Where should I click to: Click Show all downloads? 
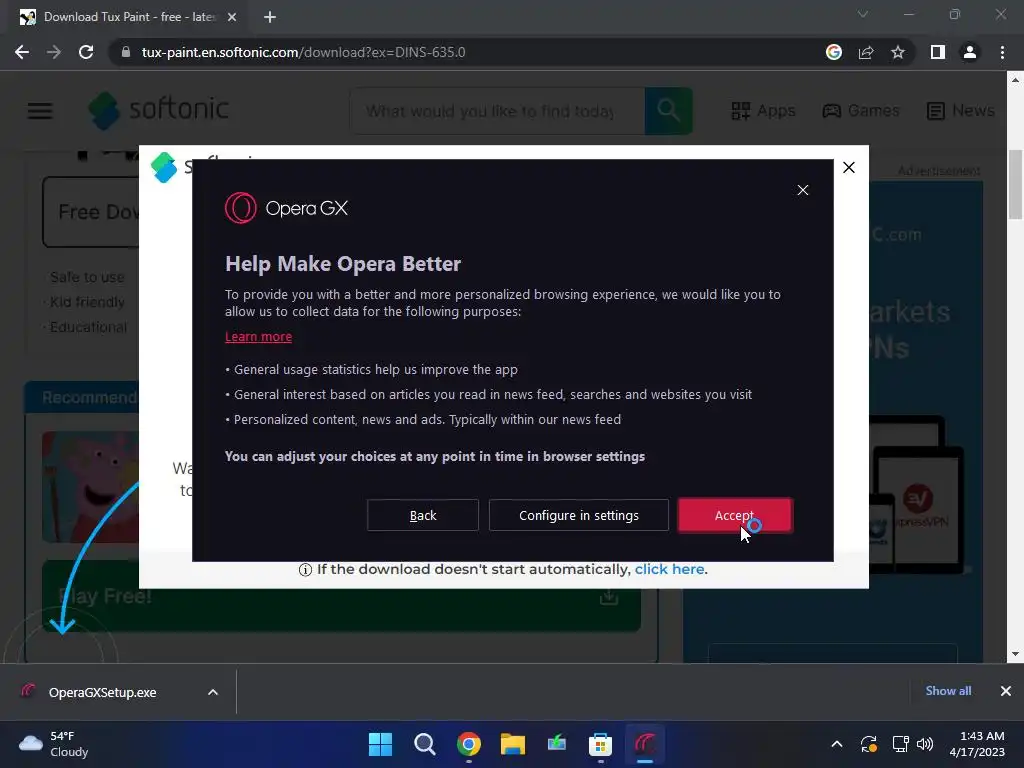click(948, 691)
